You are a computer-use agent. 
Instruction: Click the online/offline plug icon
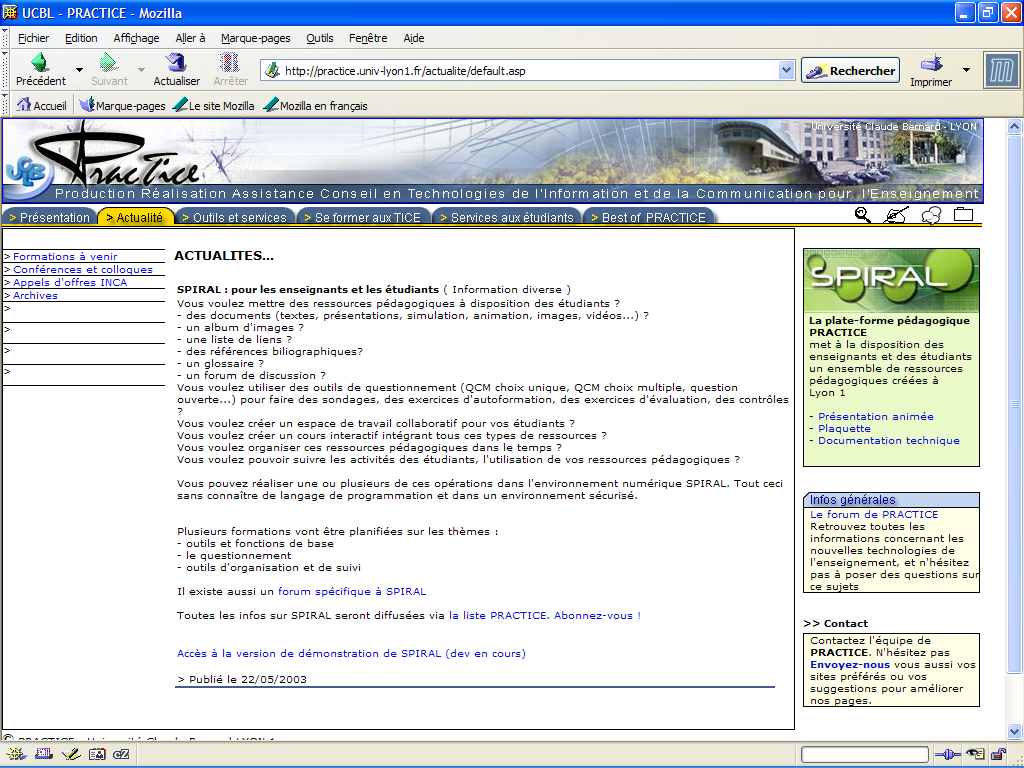[x=948, y=754]
